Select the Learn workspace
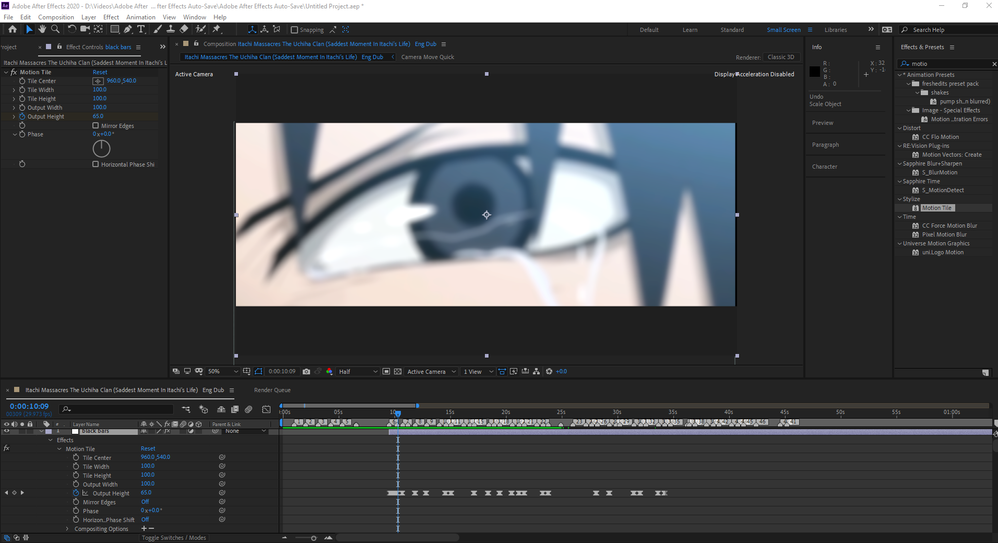The height and width of the screenshot is (543, 998). [690, 30]
